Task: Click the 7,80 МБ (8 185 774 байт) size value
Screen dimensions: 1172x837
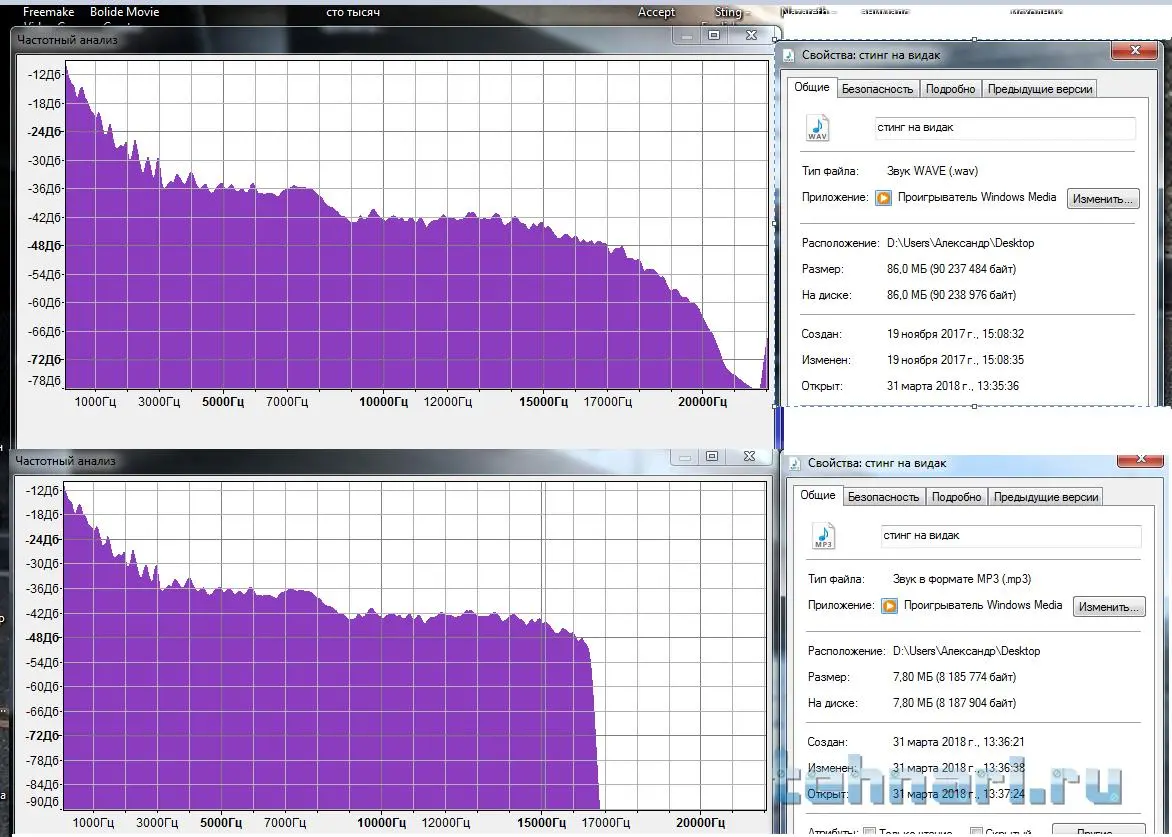Action: point(954,677)
